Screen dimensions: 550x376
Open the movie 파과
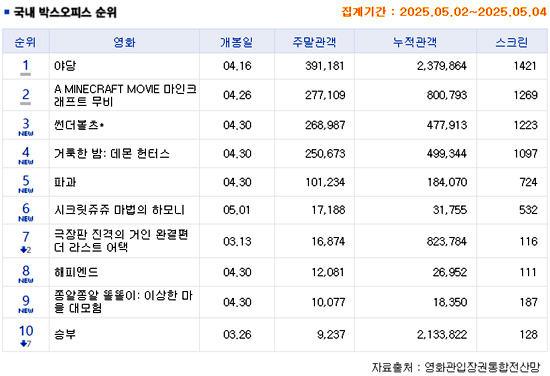(x=65, y=182)
